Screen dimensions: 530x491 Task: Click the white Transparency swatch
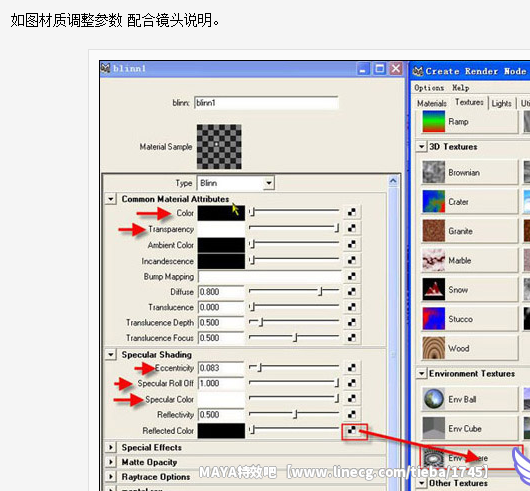point(221,229)
